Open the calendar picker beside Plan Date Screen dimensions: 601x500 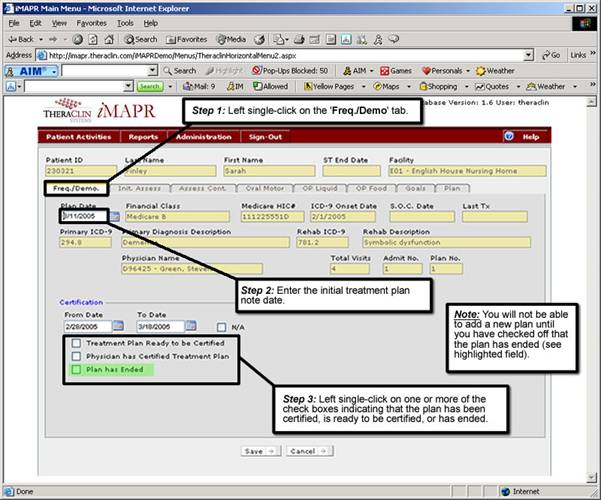[115, 217]
